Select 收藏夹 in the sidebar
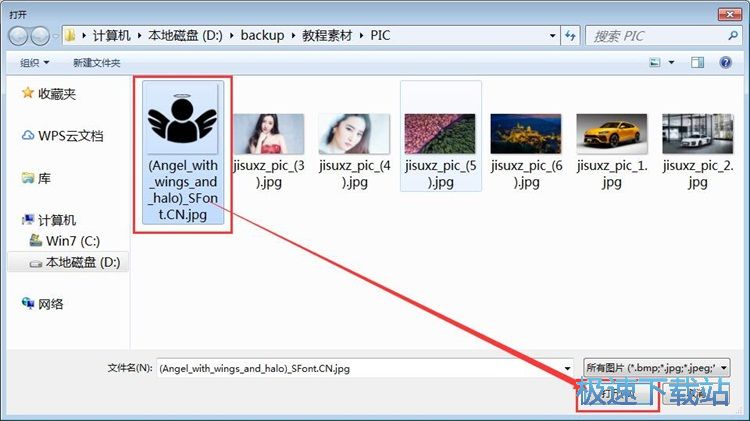Image resolution: width=750 pixels, height=421 pixels. pyautogui.click(x=57, y=94)
